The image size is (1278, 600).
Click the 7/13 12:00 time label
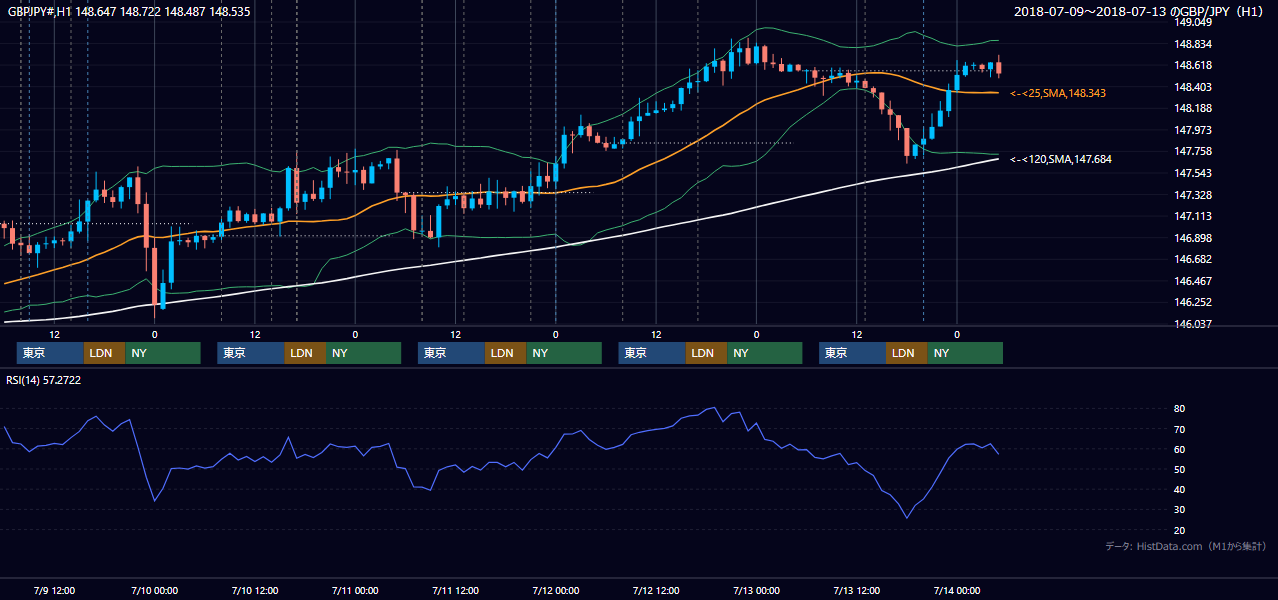tap(857, 590)
